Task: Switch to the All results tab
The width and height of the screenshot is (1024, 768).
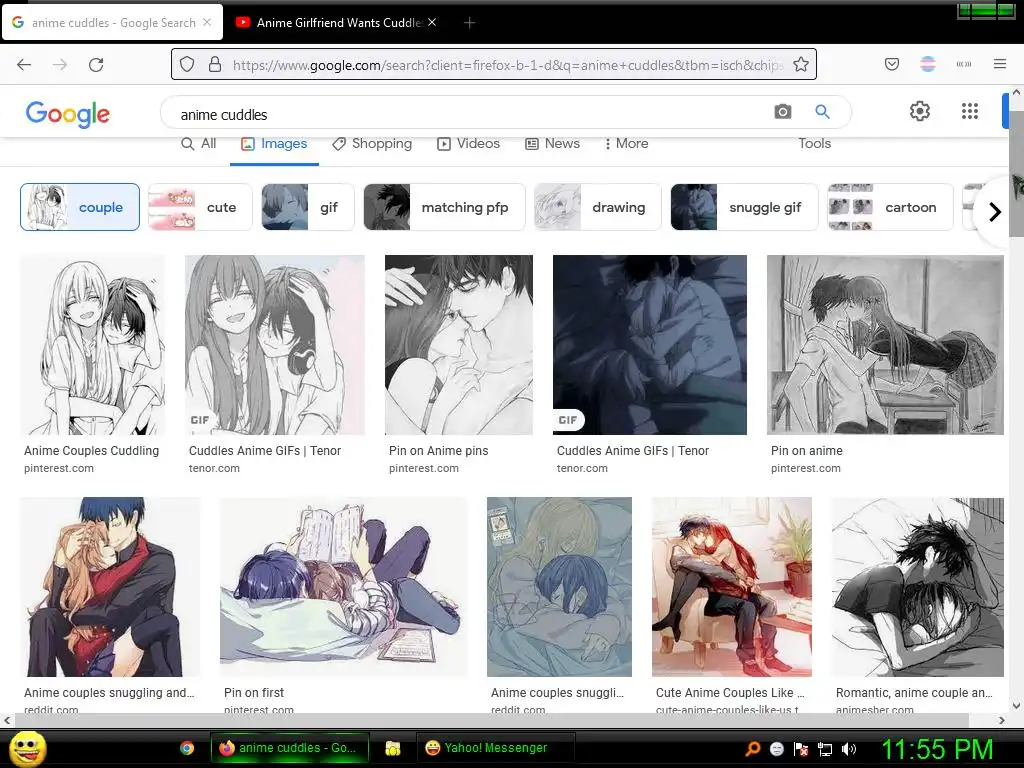Action: point(199,144)
